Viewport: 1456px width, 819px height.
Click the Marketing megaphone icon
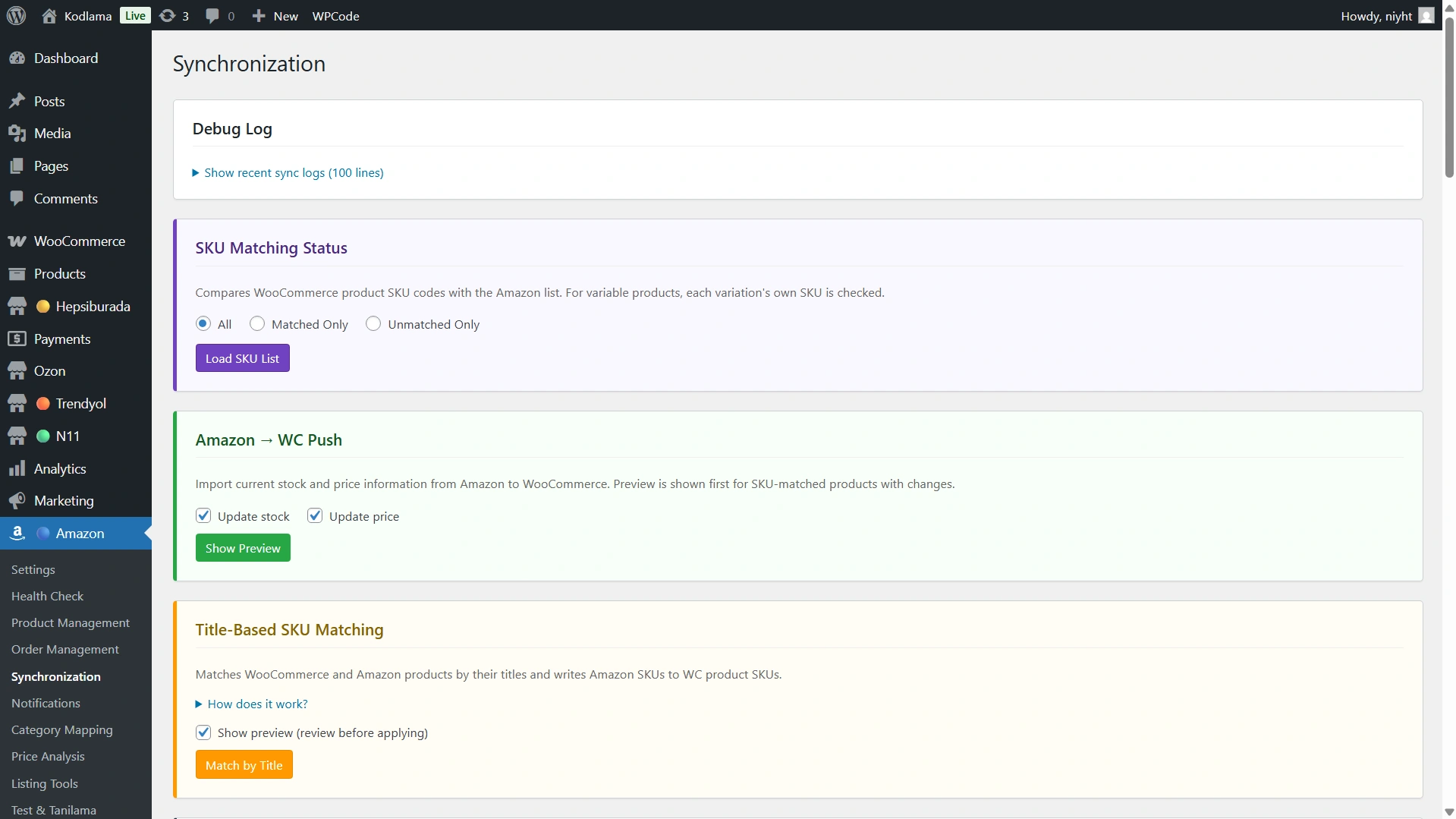(x=17, y=501)
